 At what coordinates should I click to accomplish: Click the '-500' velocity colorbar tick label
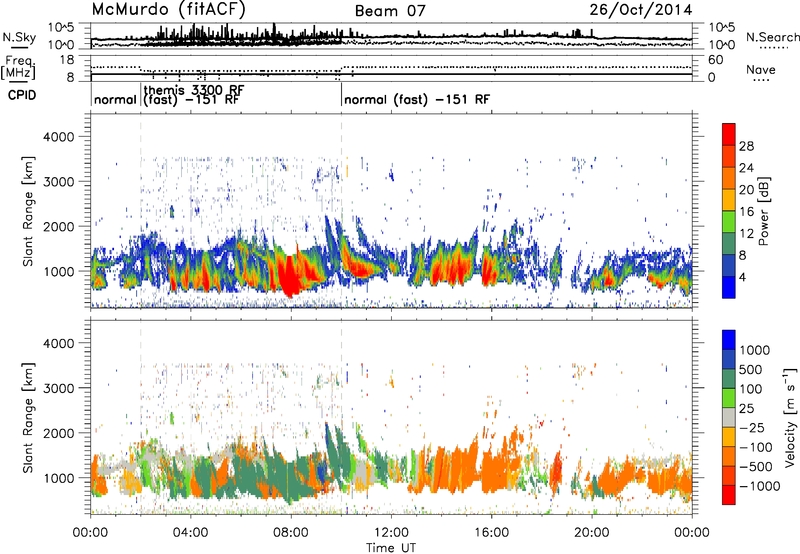tap(756, 466)
